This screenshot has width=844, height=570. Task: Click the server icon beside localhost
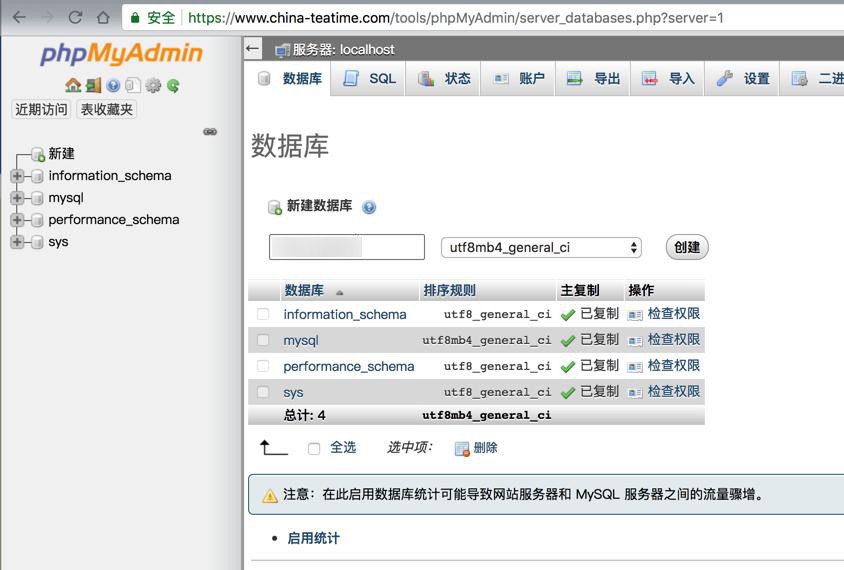point(282,51)
